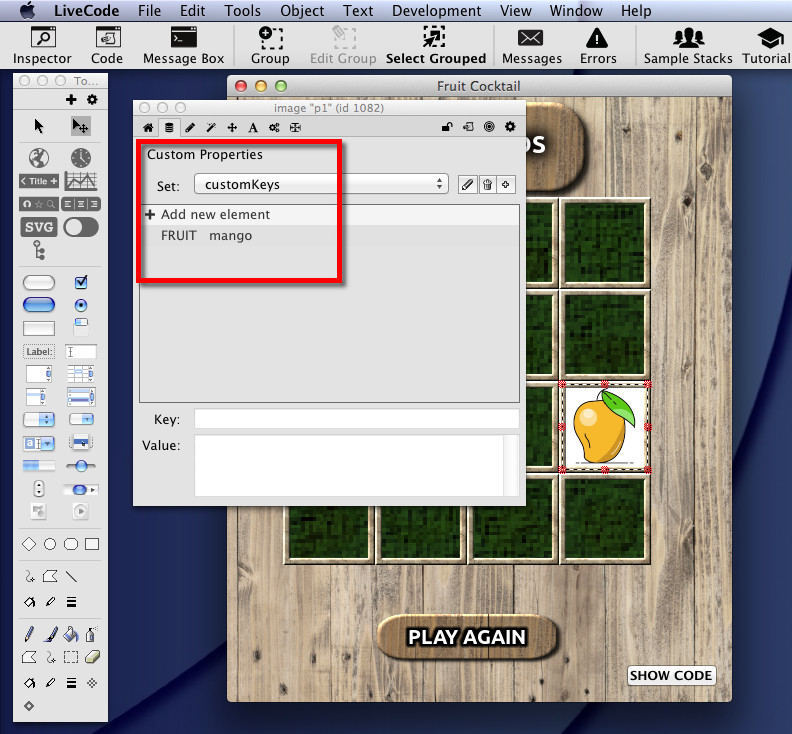Click the switch toggle widget in palette
Screen dimensions: 792x734
(81, 227)
